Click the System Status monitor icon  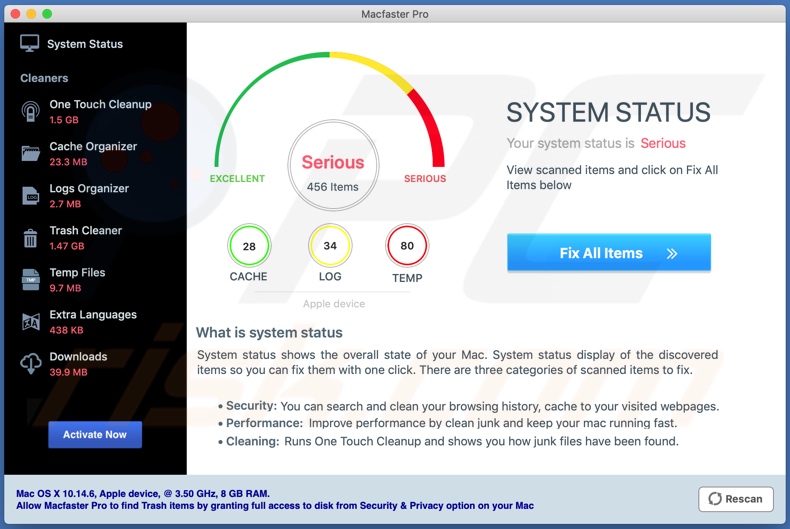pyautogui.click(x=30, y=43)
